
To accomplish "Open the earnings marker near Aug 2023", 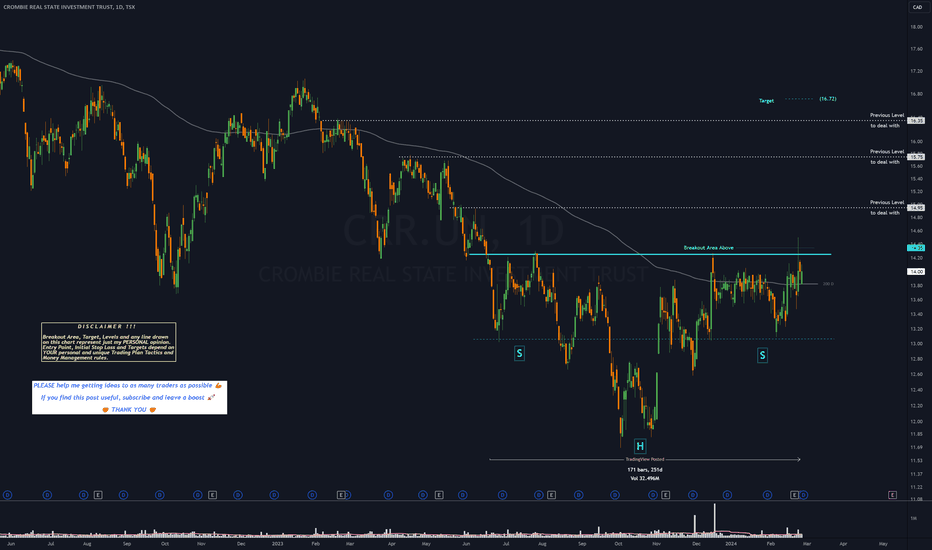I will click(552, 495).
